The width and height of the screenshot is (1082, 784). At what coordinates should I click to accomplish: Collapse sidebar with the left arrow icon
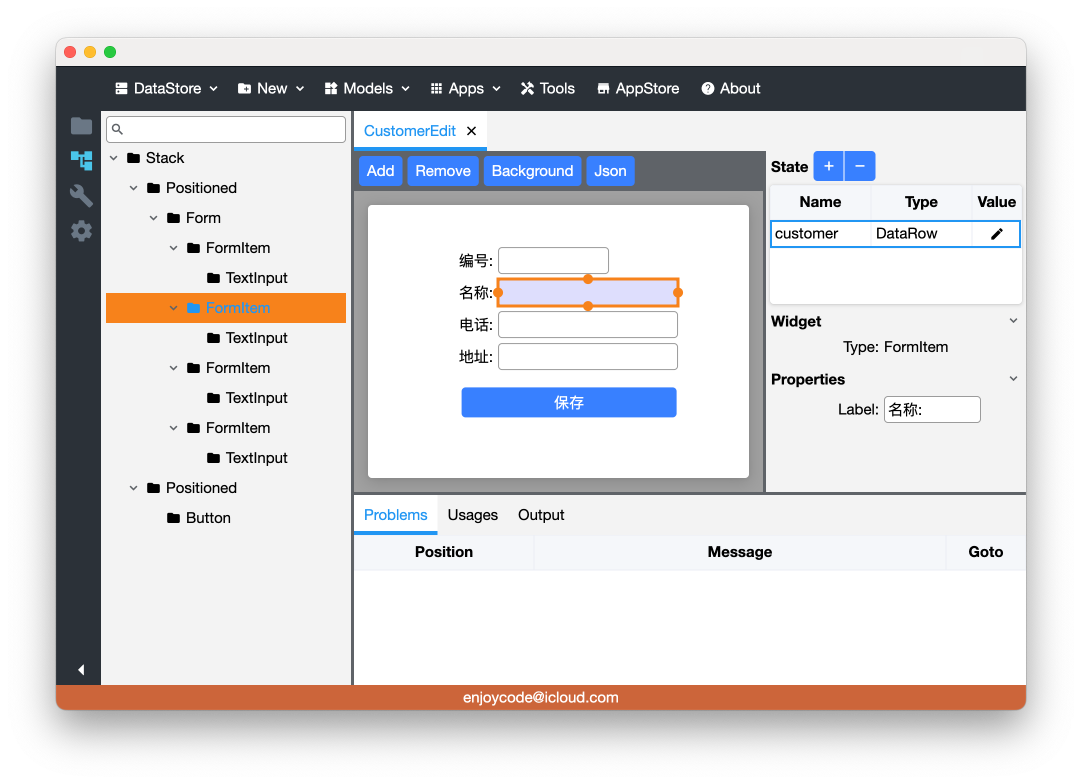click(x=81, y=670)
